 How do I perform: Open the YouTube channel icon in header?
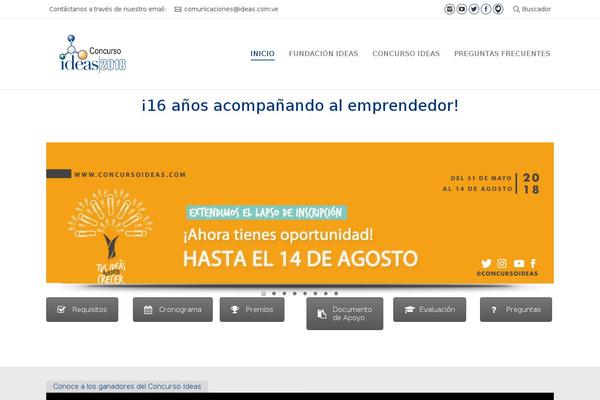coord(462,9)
